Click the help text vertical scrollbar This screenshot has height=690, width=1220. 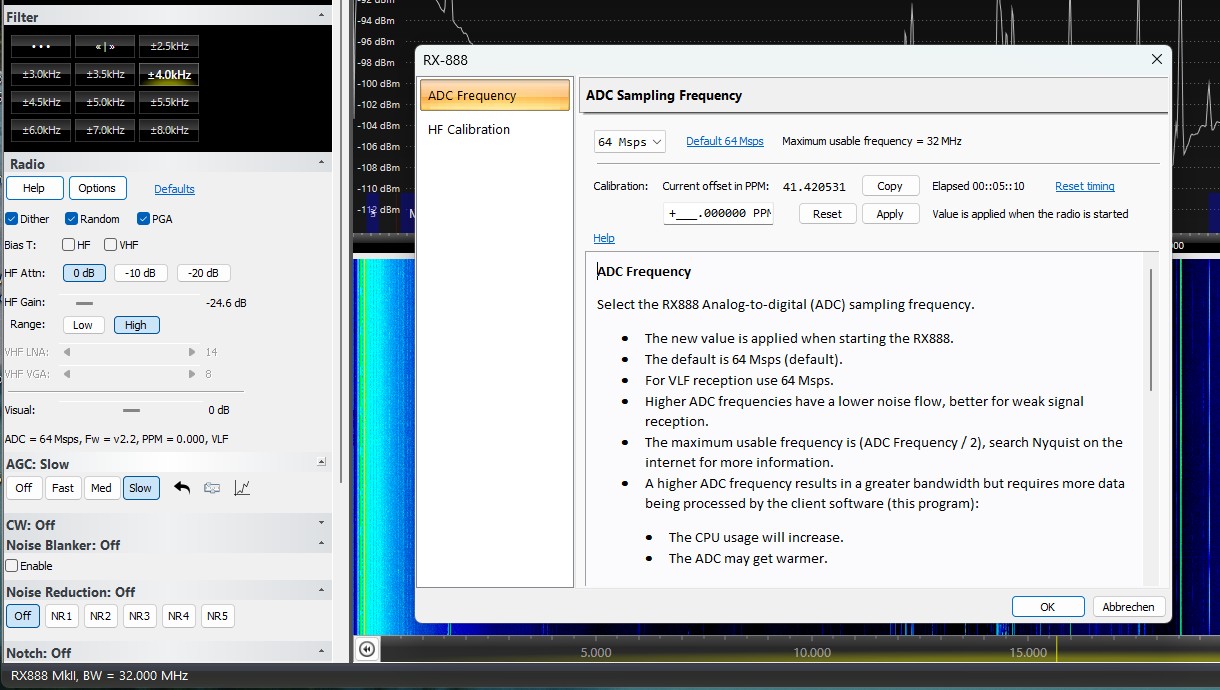tap(1151, 330)
